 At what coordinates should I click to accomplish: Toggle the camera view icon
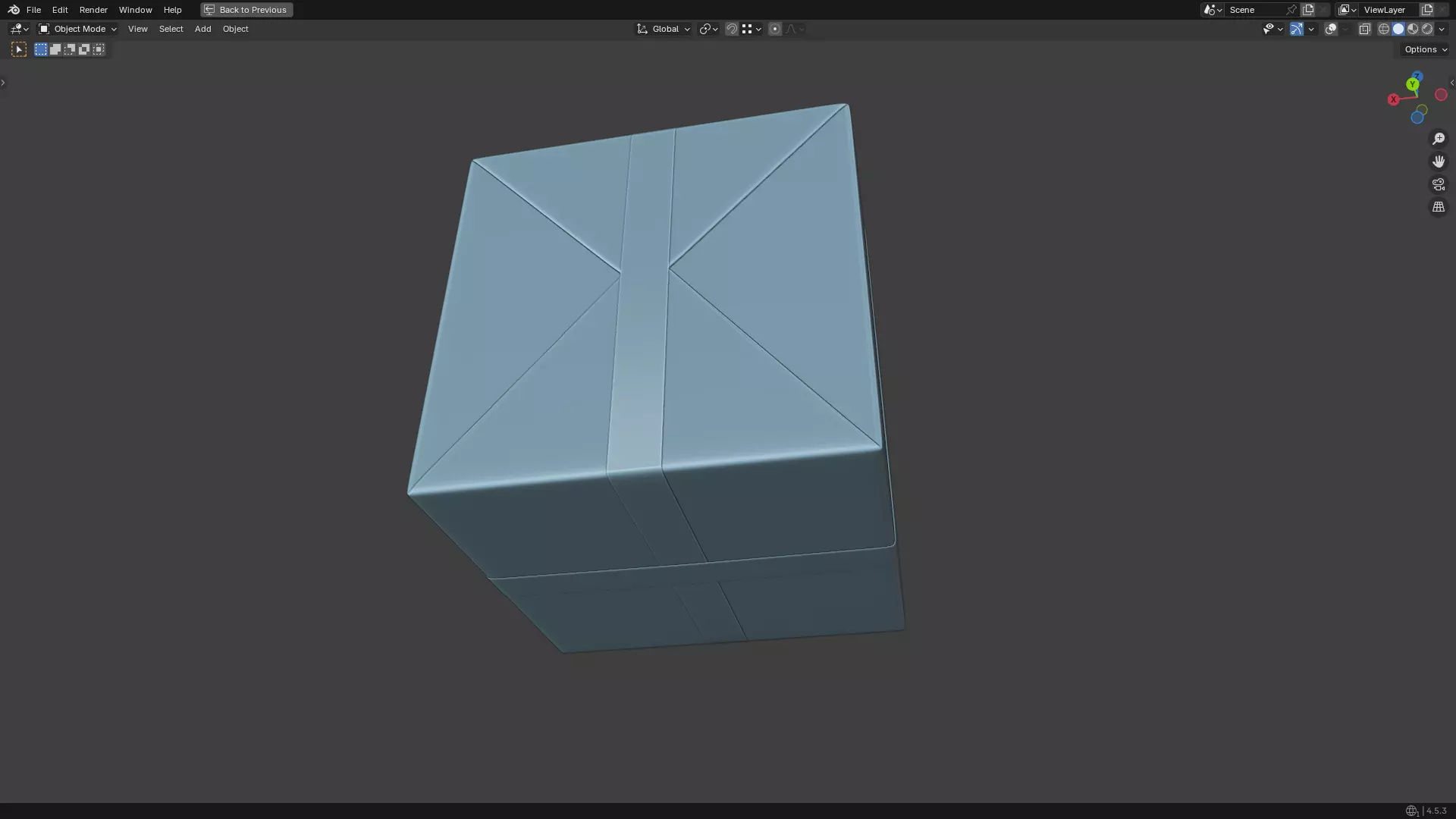pyautogui.click(x=1438, y=184)
